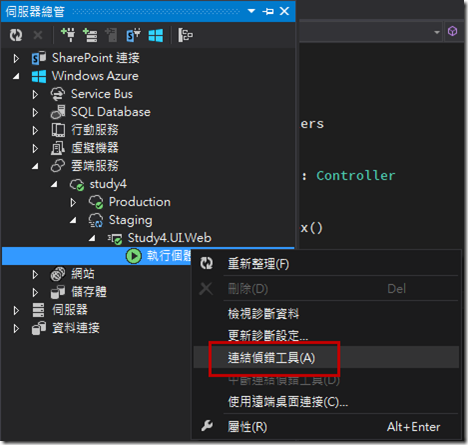468x445 pixels.
Task: Click the Connect to Database plug icon
Action: tap(68, 35)
